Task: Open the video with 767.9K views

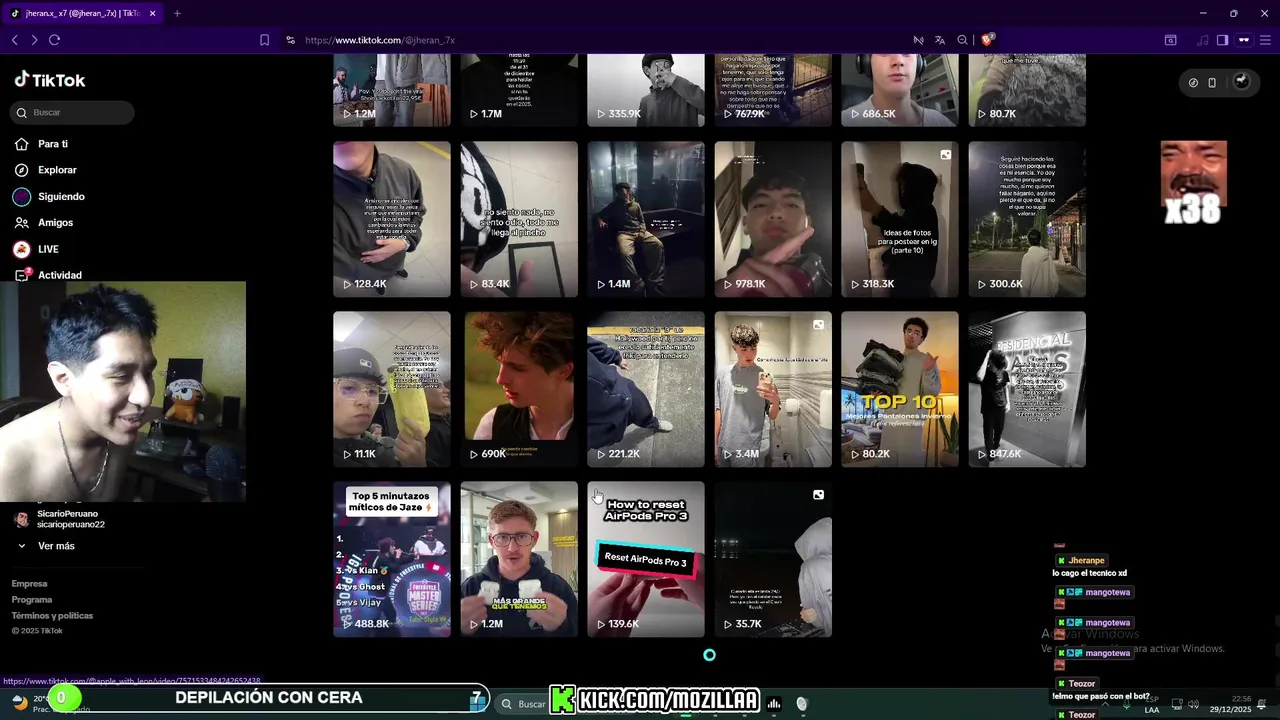Action: point(773,91)
